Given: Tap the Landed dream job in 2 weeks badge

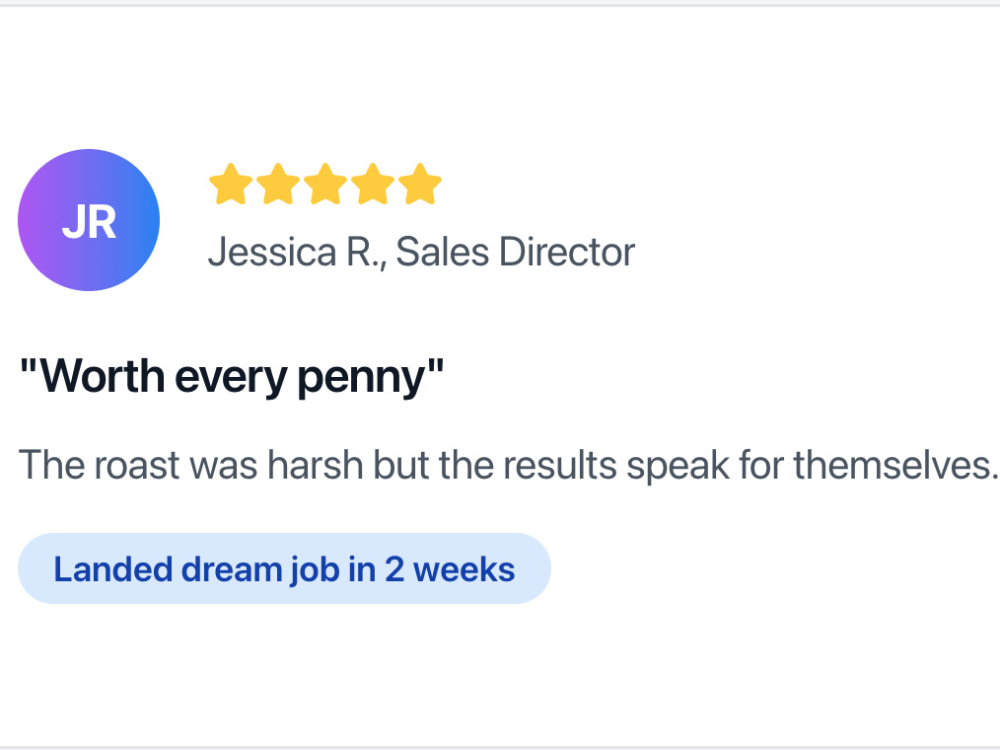Looking at the screenshot, I should tap(284, 569).
